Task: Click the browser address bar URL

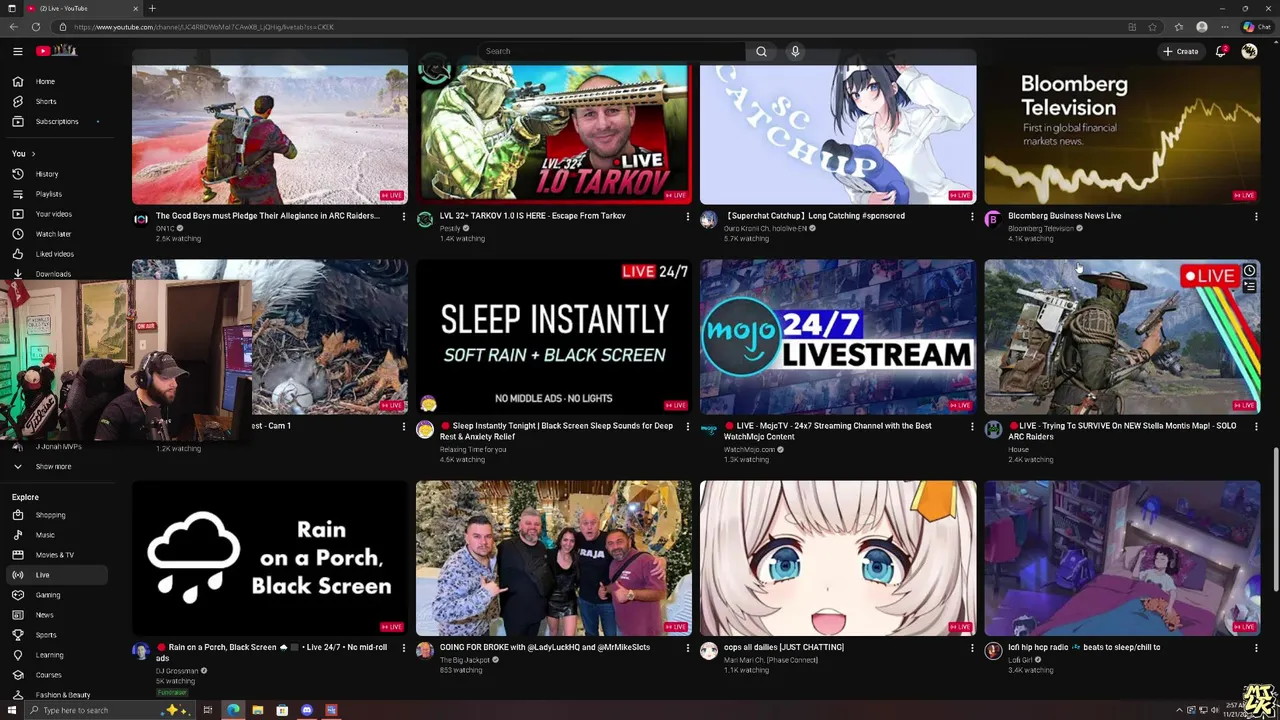Action: coord(204,27)
